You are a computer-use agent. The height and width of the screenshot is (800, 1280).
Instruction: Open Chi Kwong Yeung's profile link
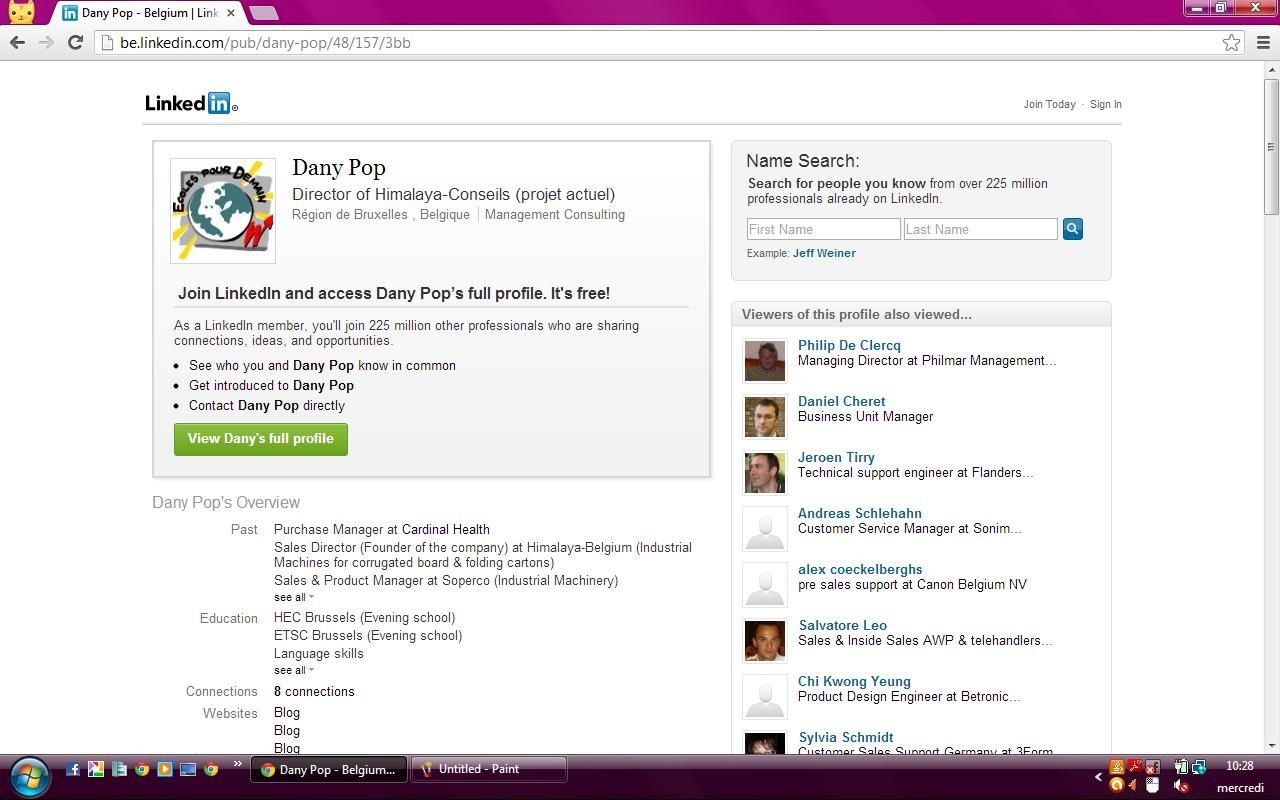point(854,681)
